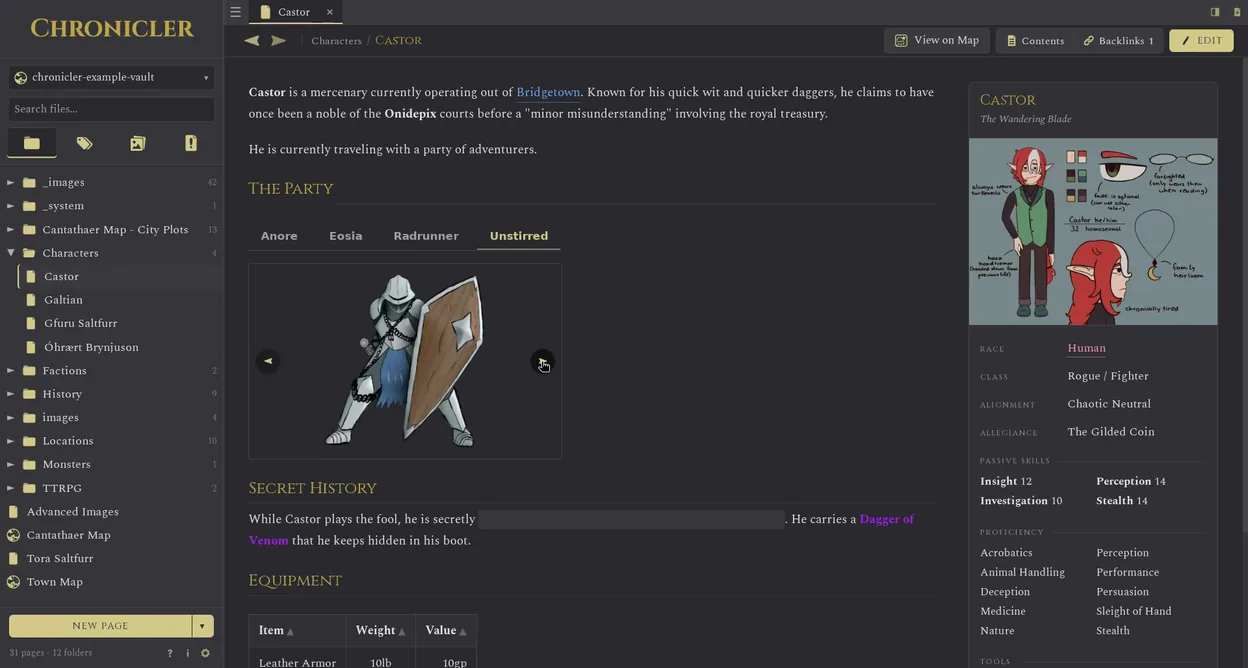The width and height of the screenshot is (1248, 668).
Task: Switch to the tags view icon
Action: pyautogui.click(x=85, y=143)
